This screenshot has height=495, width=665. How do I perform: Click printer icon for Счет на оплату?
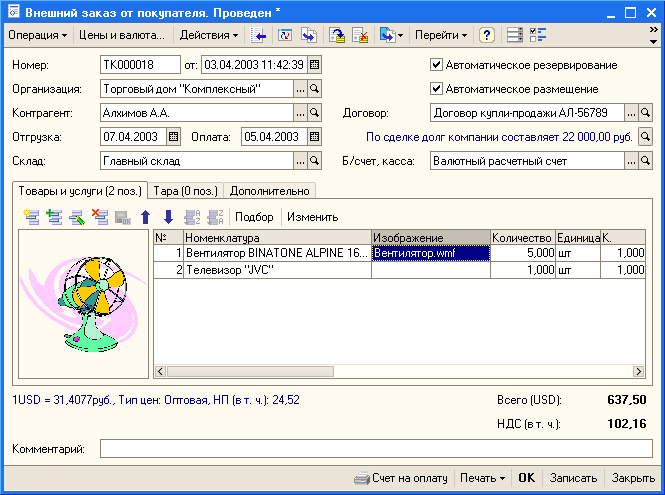361,478
